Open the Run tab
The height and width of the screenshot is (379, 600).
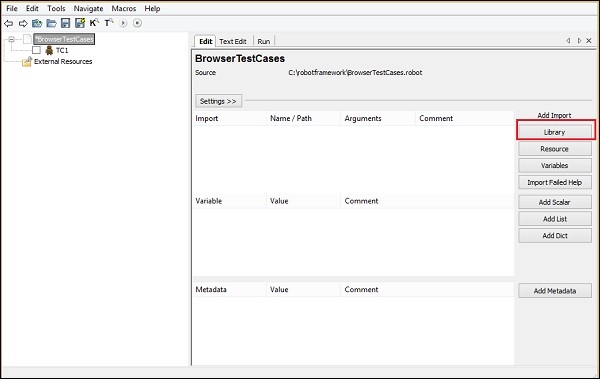point(263,41)
